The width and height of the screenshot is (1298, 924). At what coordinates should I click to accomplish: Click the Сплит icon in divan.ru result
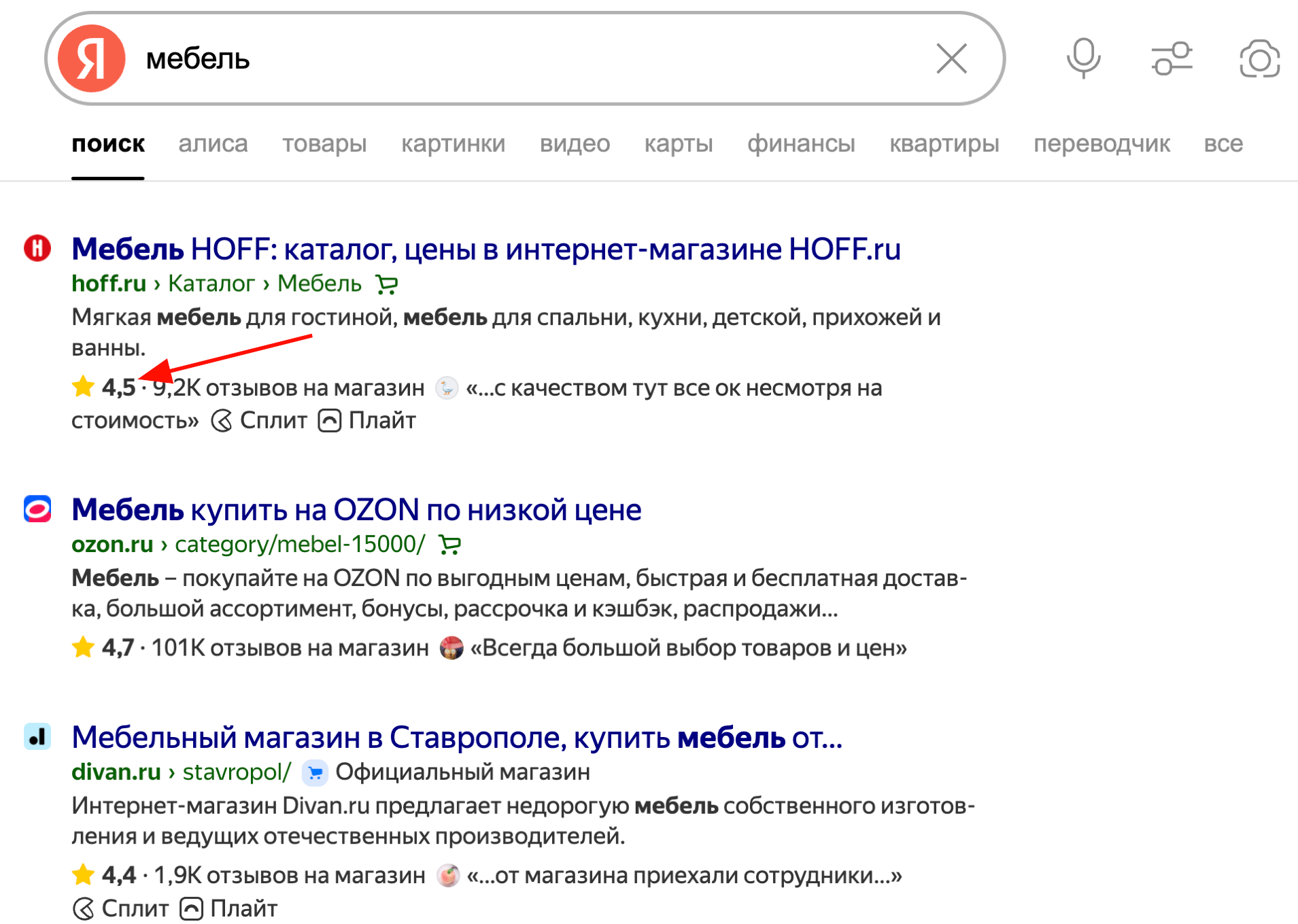83,908
